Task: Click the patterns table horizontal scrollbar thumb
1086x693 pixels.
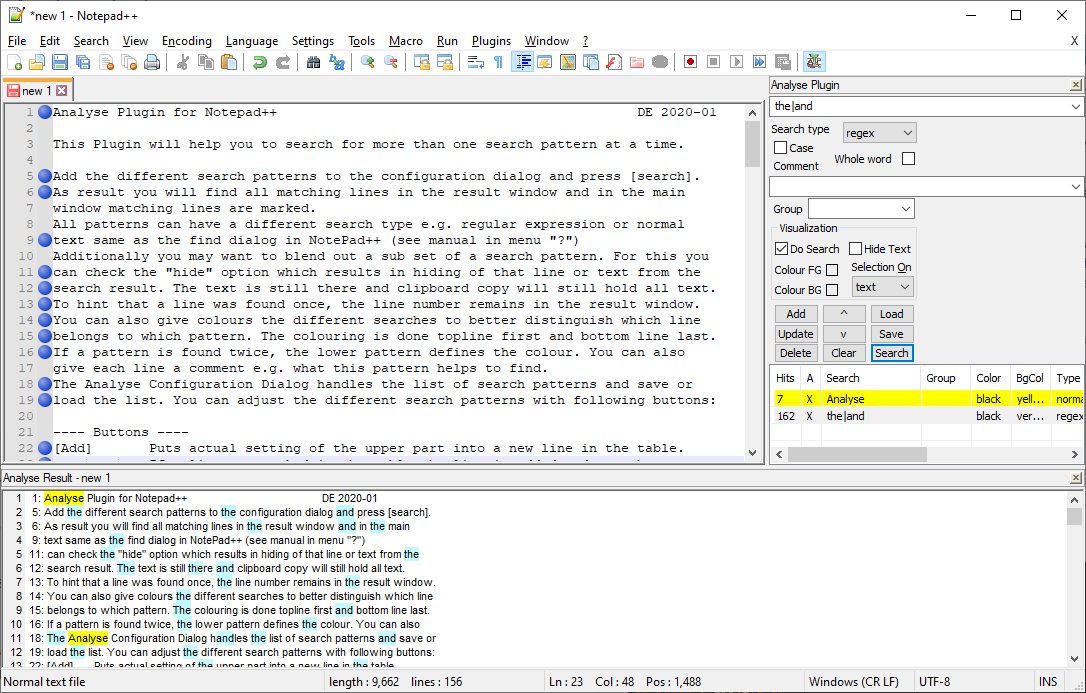Action: point(857,455)
